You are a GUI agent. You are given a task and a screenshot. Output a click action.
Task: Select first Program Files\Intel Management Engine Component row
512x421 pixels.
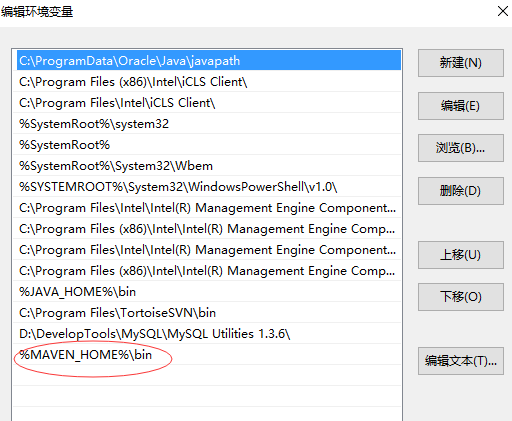(207, 208)
